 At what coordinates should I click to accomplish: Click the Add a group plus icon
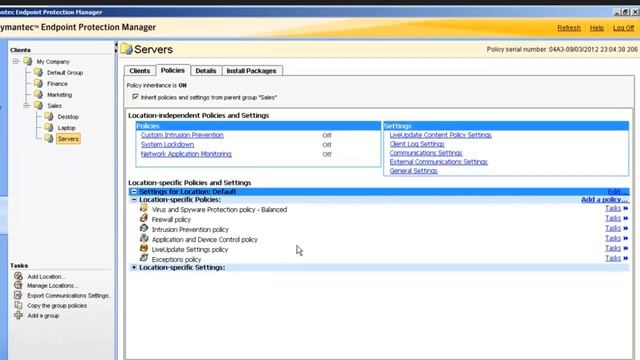(x=18, y=315)
